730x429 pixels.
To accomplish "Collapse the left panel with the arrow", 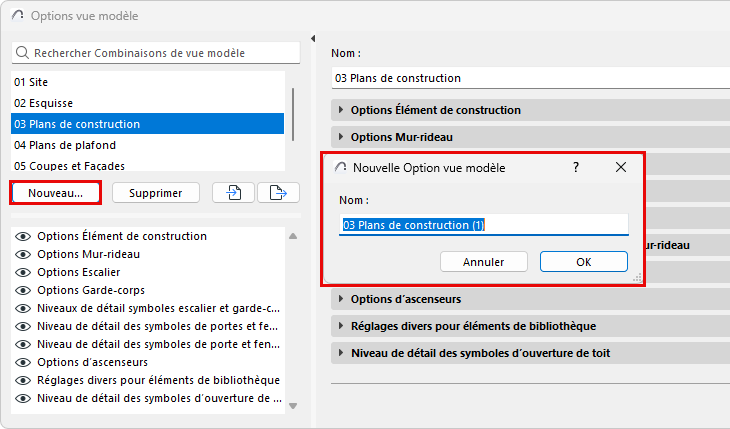I will (x=313, y=39).
